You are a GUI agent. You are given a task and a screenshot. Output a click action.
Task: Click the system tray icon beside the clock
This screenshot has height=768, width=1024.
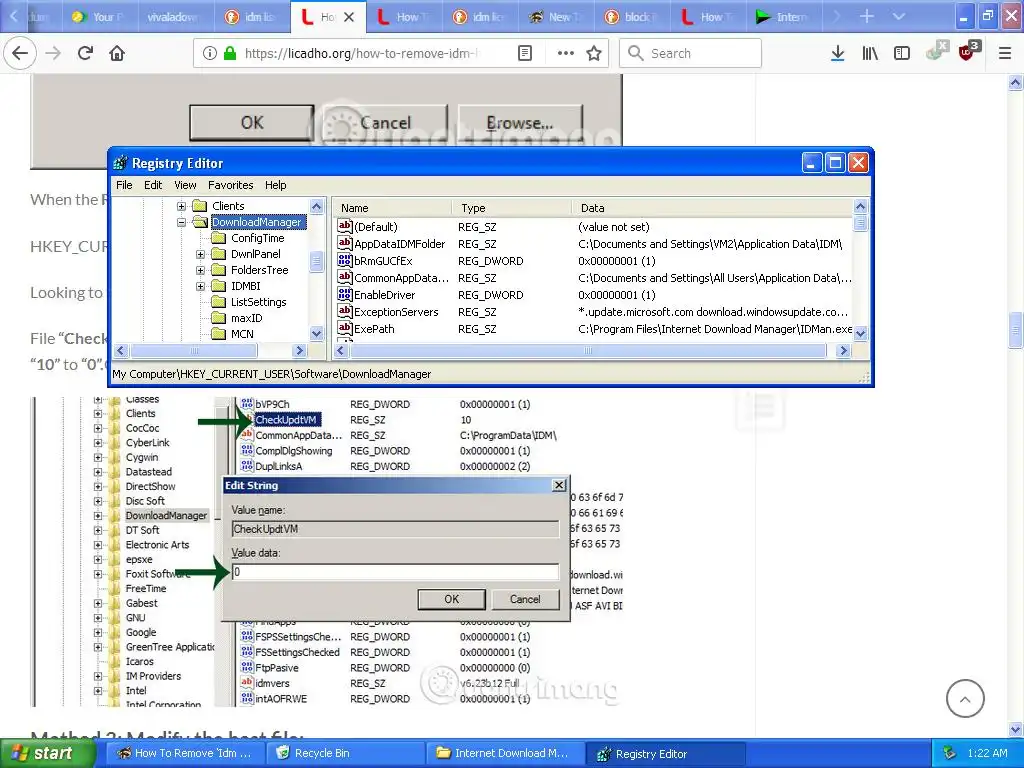[x=950, y=753]
